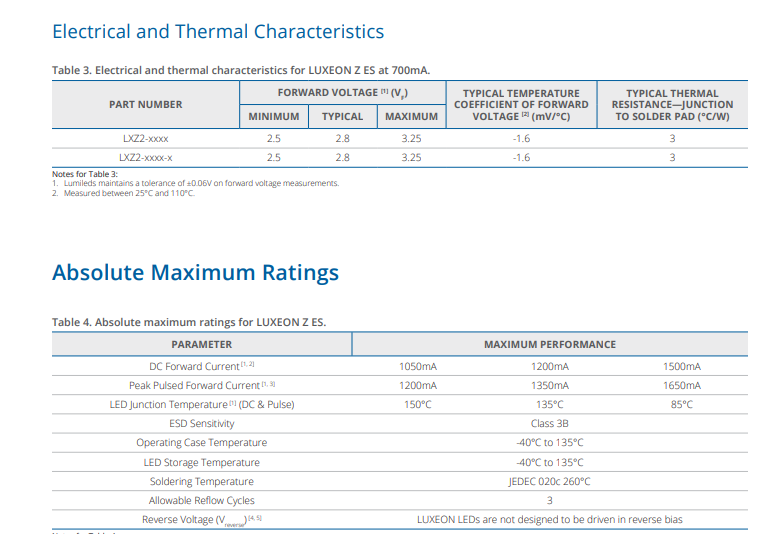The height and width of the screenshot is (534, 781).
Task: Click the 'Typical Thermal Resistance' column header
Action: click(x=672, y=105)
